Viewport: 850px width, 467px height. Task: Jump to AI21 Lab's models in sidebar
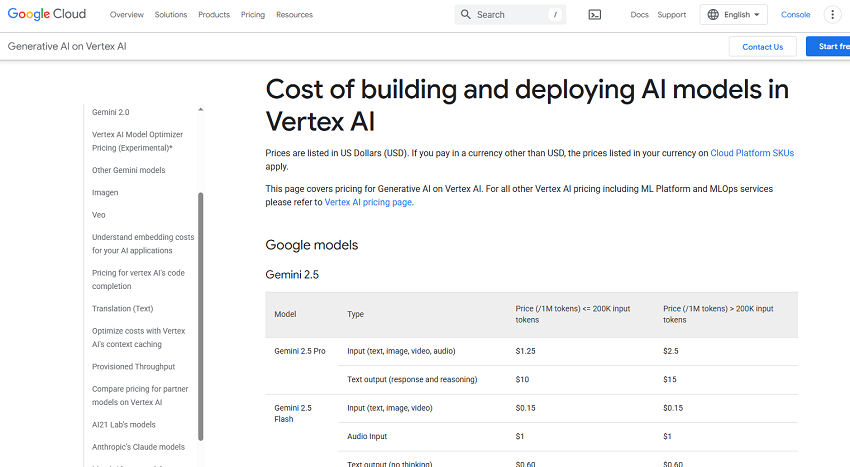(124, 425)
